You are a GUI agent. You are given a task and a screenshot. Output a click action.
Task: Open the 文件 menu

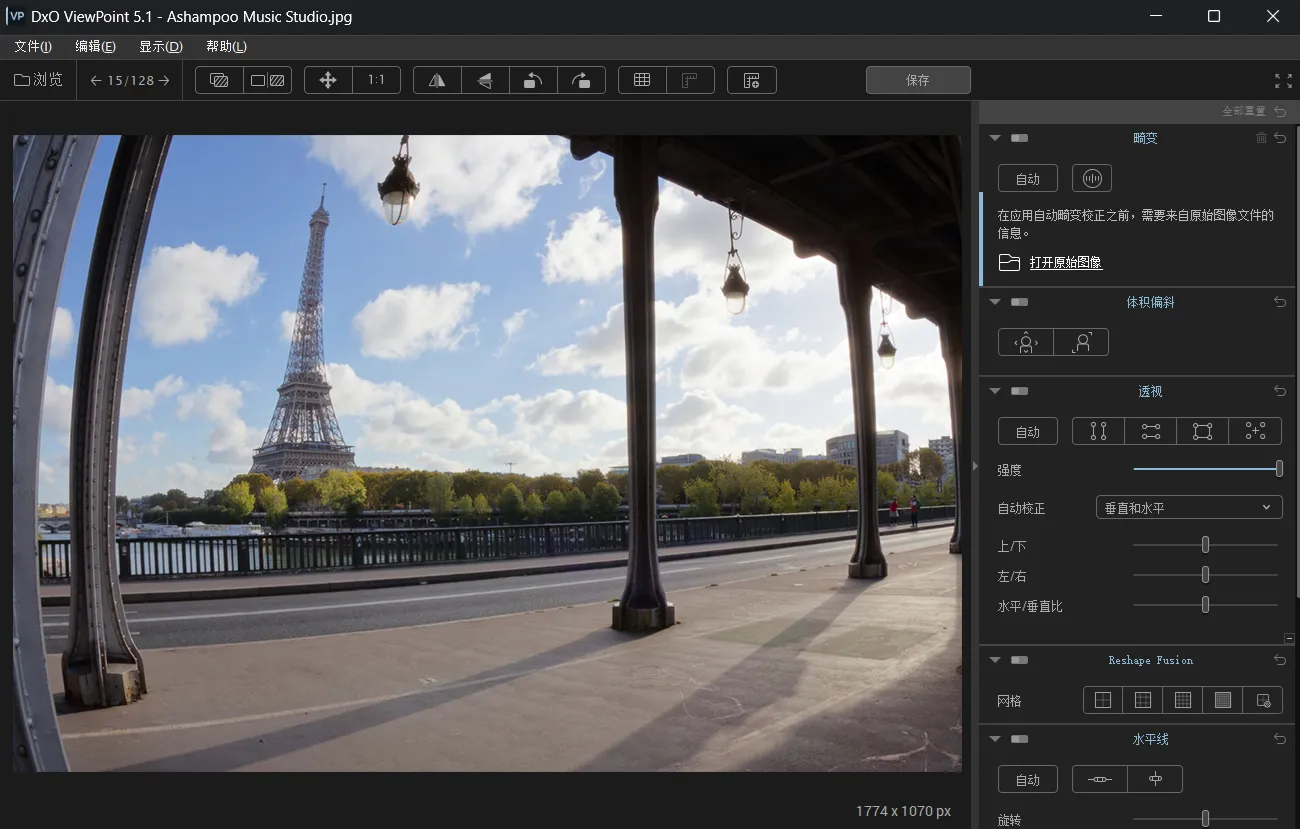(x=33, y=47)
